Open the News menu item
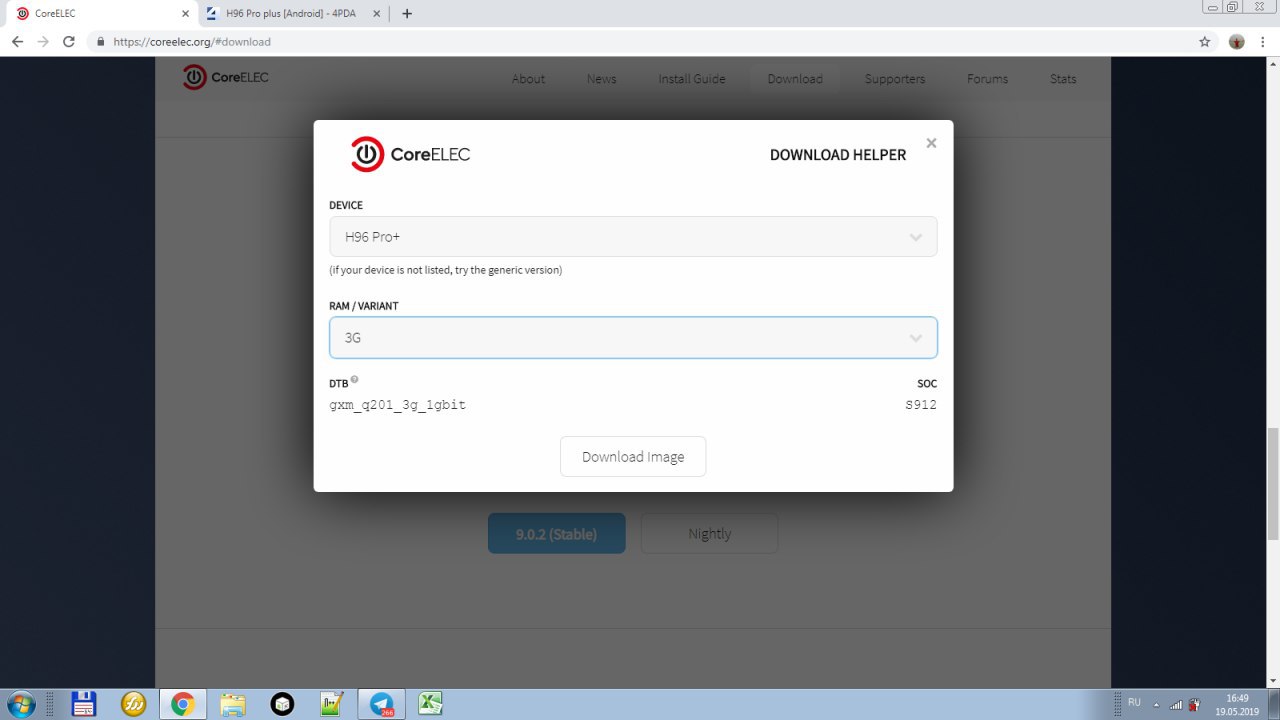This screenshot has height=720, width=1280. tap(602, 79)
